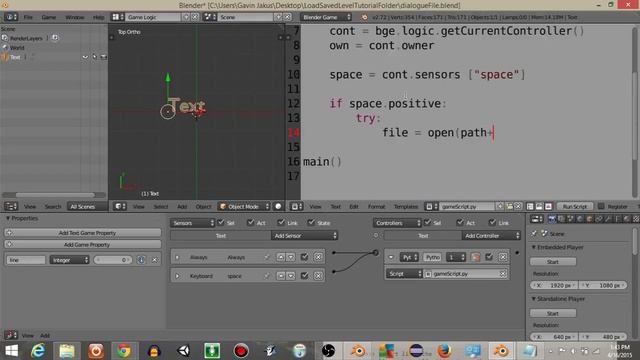The width and height of the screenshot is (640, 360).
Task: Toggle sensors Act checkbox
Action: click(x=251, y=222)
